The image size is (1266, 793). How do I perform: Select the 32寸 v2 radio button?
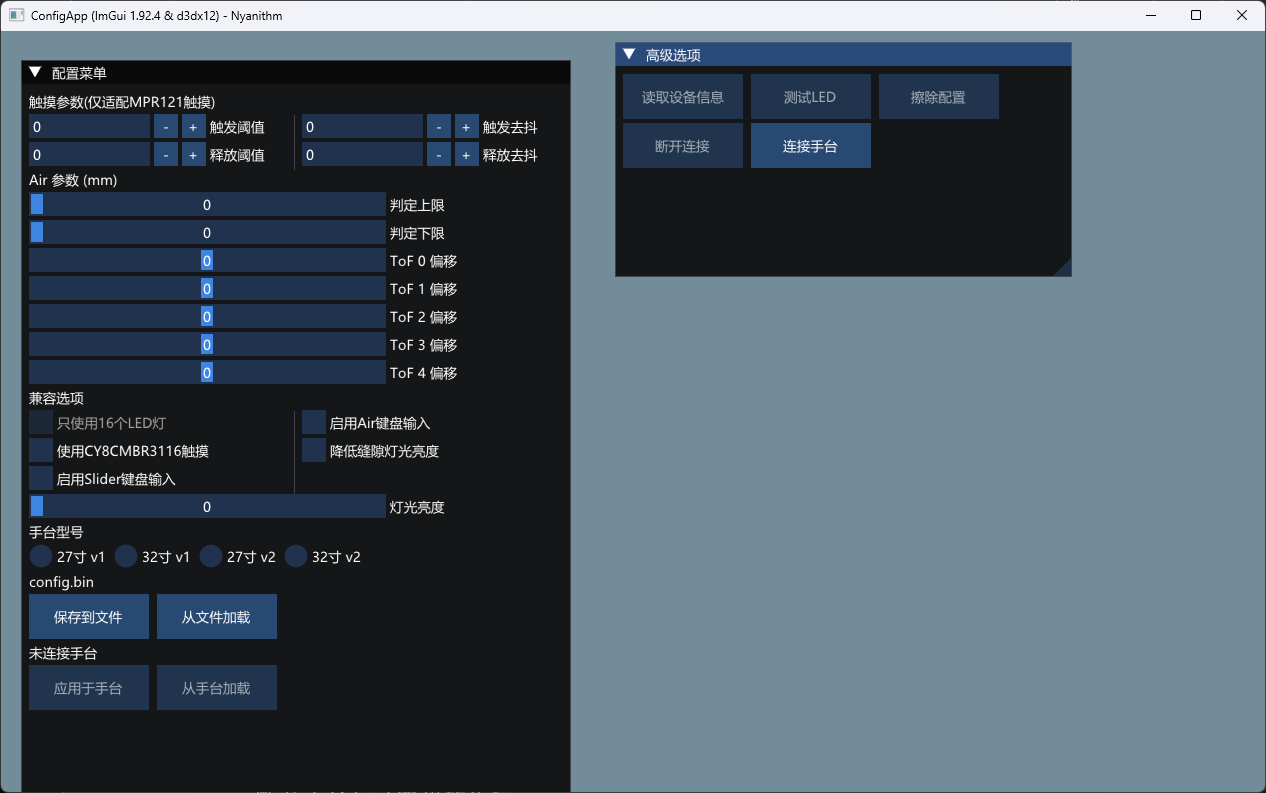[x=296, y=557]
